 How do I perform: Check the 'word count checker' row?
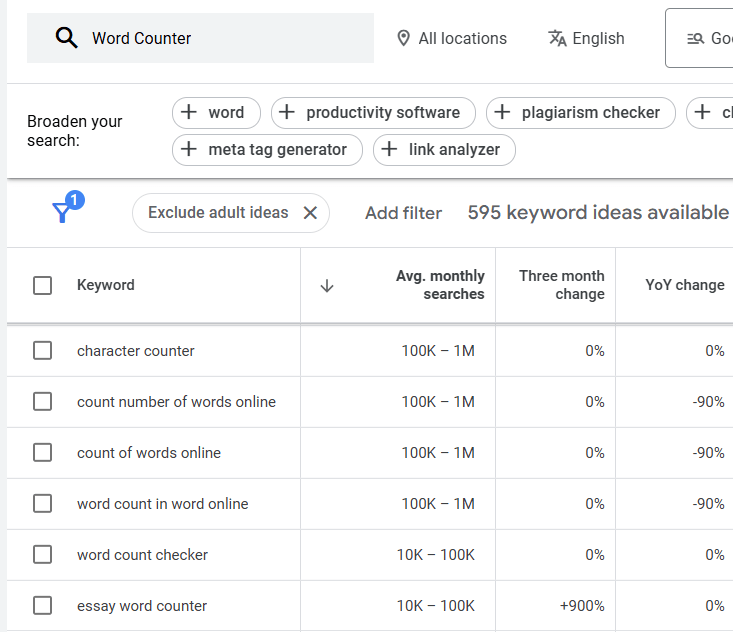[43, 555]
